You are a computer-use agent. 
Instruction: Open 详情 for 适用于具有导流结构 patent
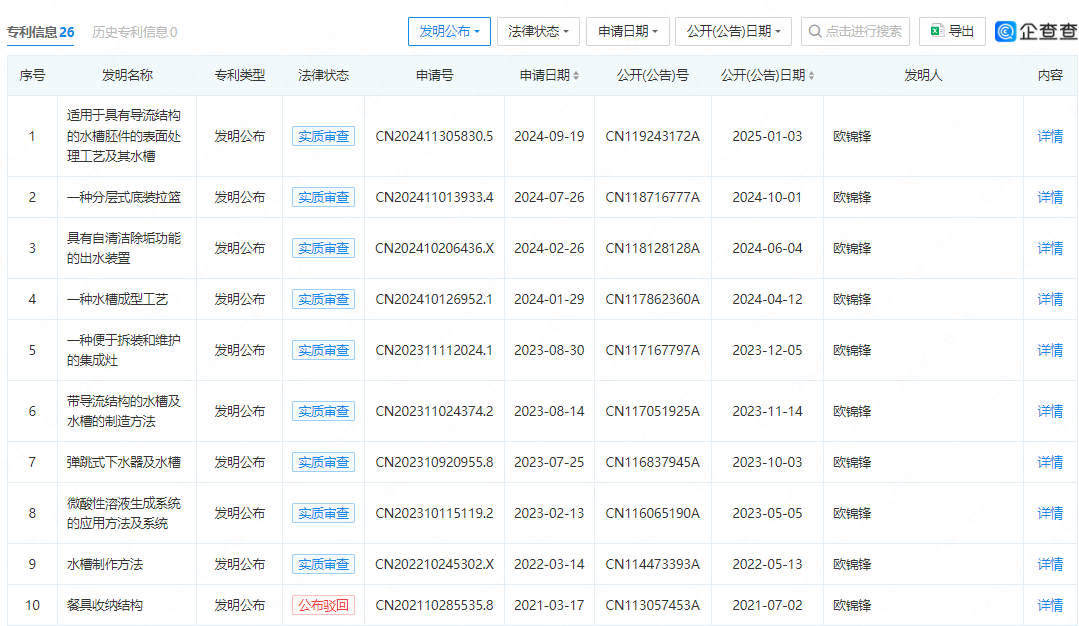[1050, 136]
